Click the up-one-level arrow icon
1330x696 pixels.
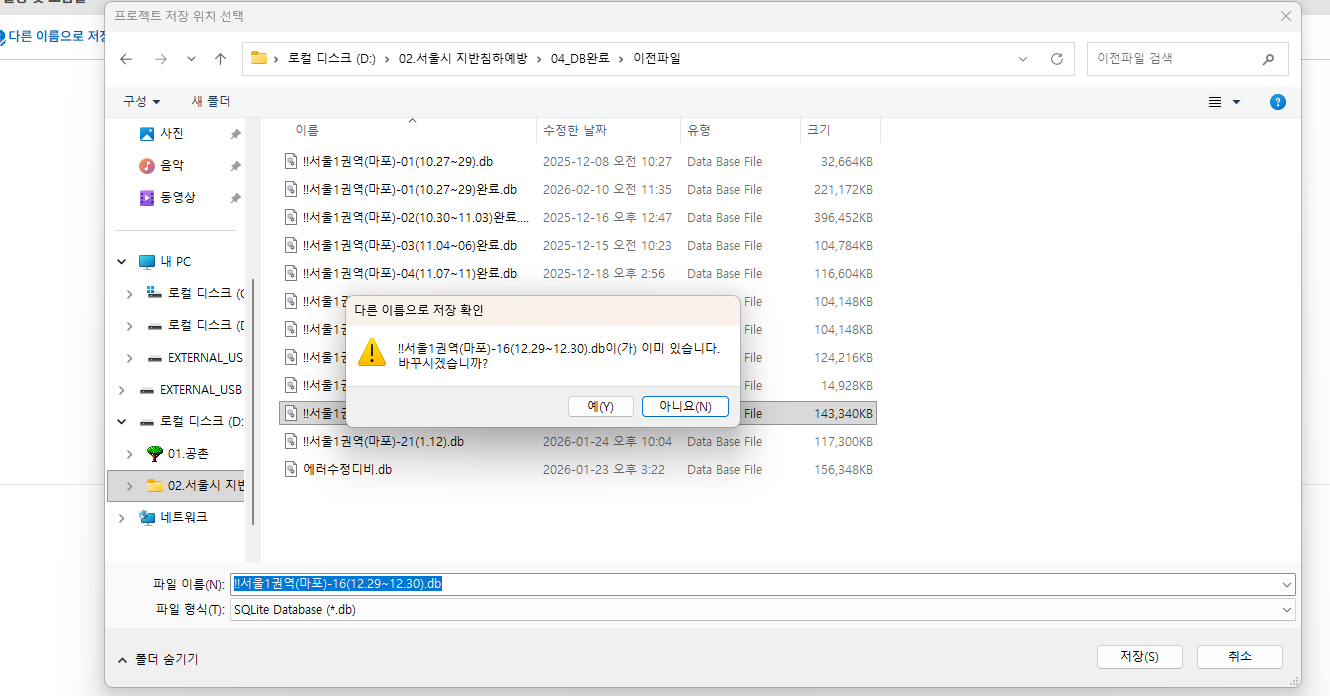(220, 59)
